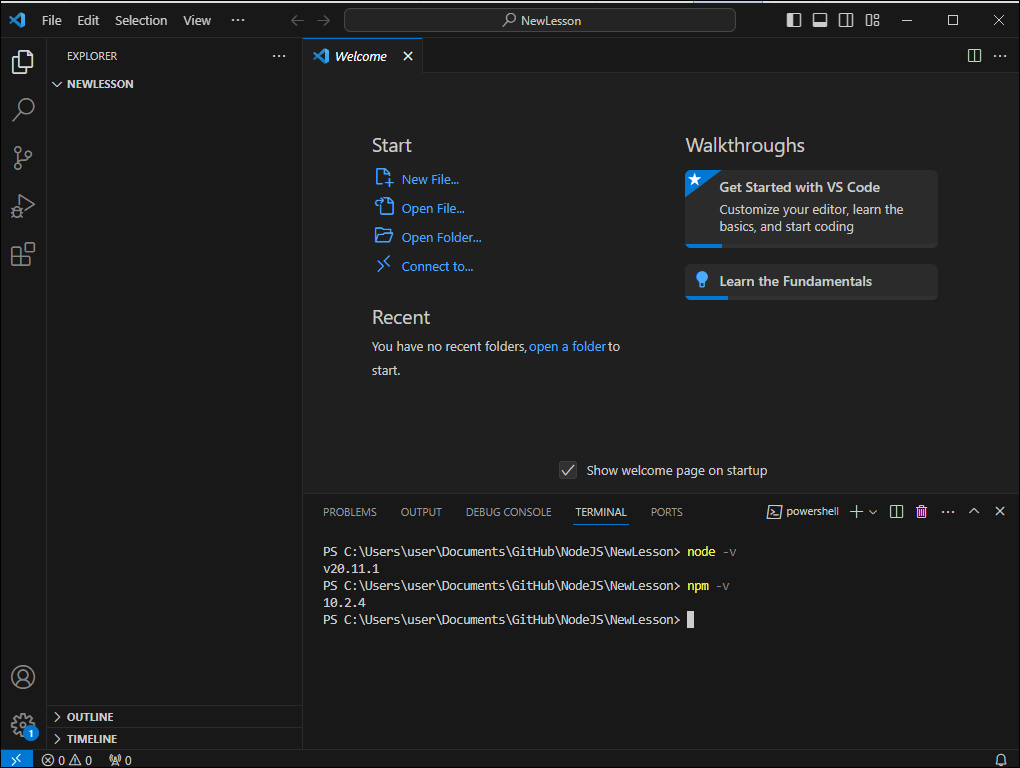Image resolution: width=1020 pixels, height=768 pixels.
Task: Open the Edit menu
Action: 88,20
